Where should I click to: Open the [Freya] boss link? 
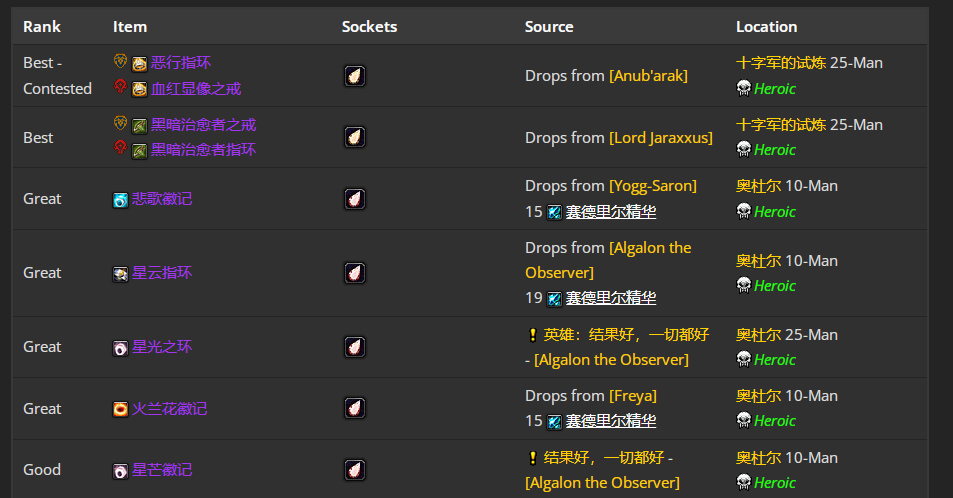point(633,396)
